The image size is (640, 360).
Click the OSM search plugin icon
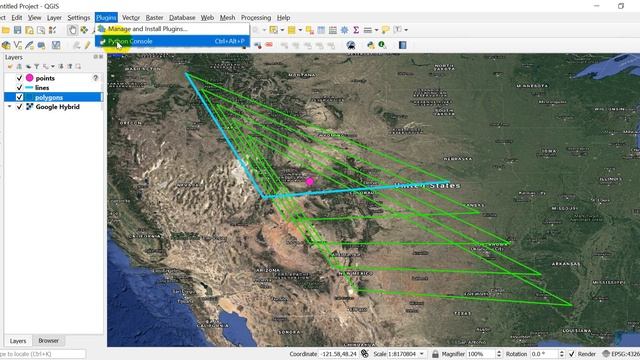click(x=382, y=45)
